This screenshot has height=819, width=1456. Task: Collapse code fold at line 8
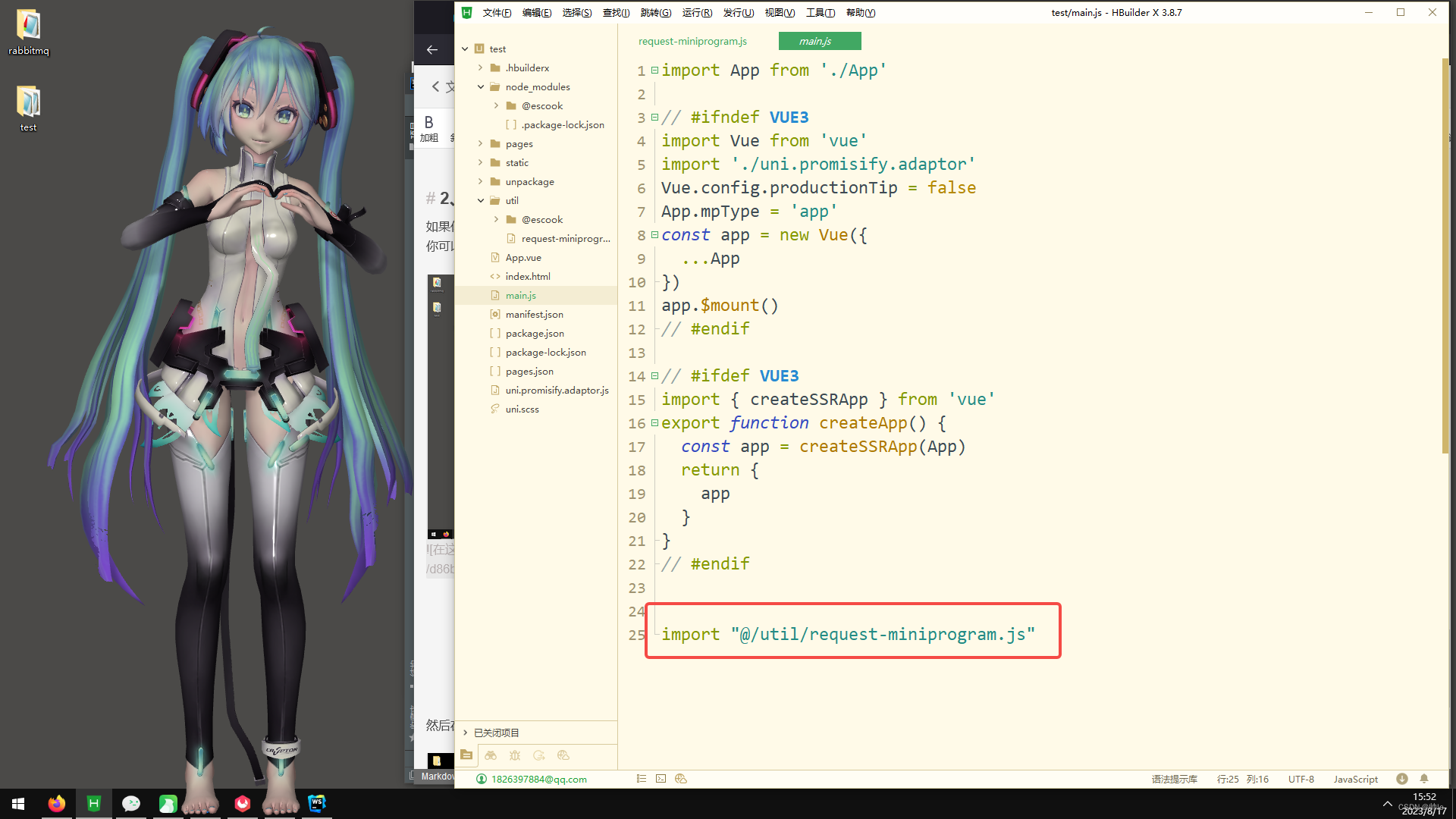[x=654, y=235]
